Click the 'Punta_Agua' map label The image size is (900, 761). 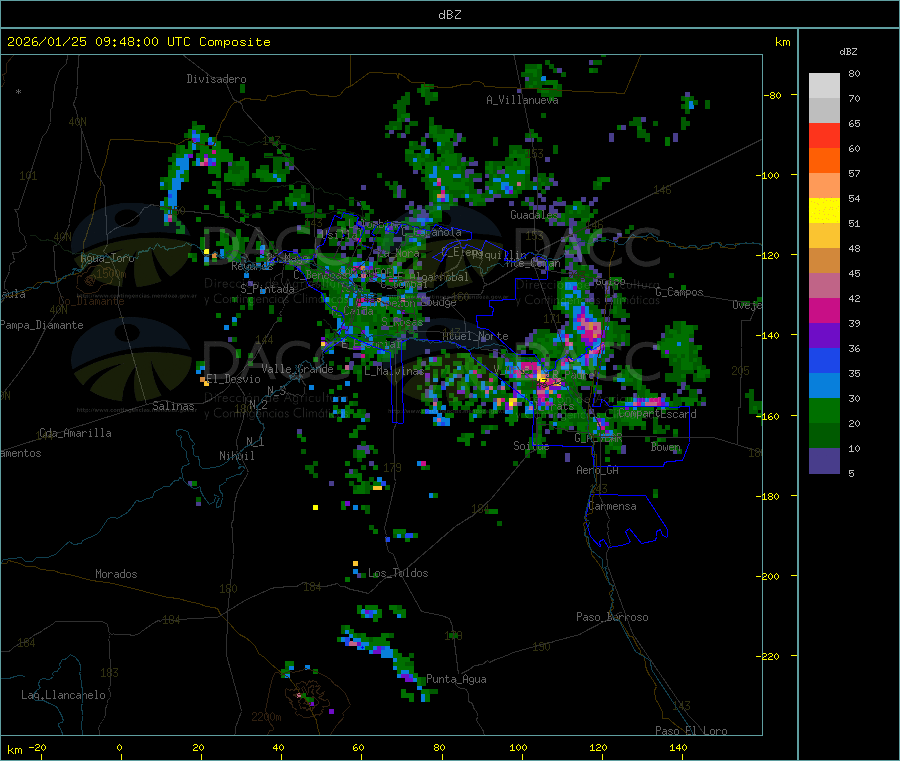(x=456, y=679)
